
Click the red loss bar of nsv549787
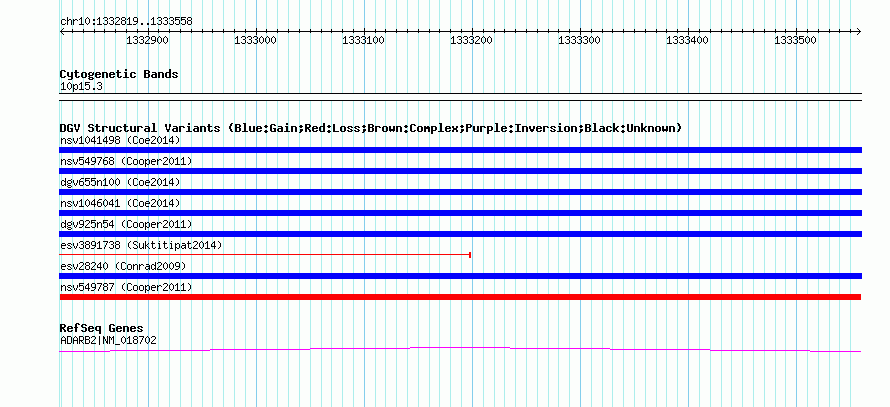460,297
